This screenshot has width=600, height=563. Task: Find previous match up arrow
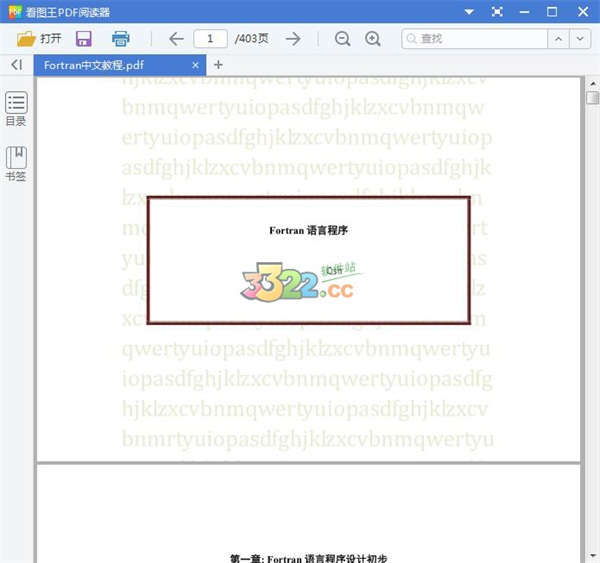click(x=558, y=39)
